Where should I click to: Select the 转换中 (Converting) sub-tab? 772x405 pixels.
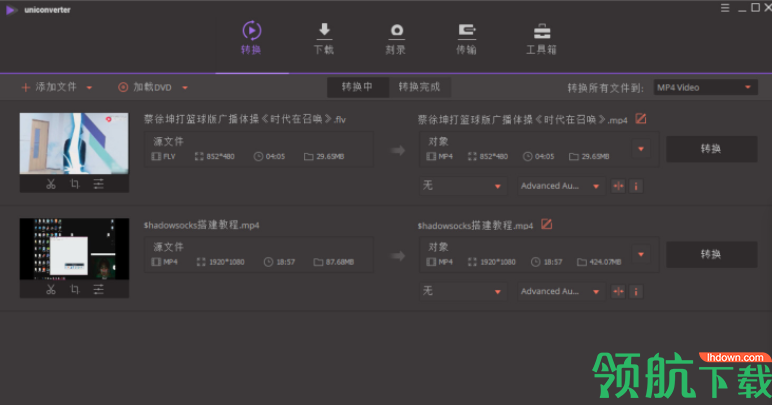[357, 87]
